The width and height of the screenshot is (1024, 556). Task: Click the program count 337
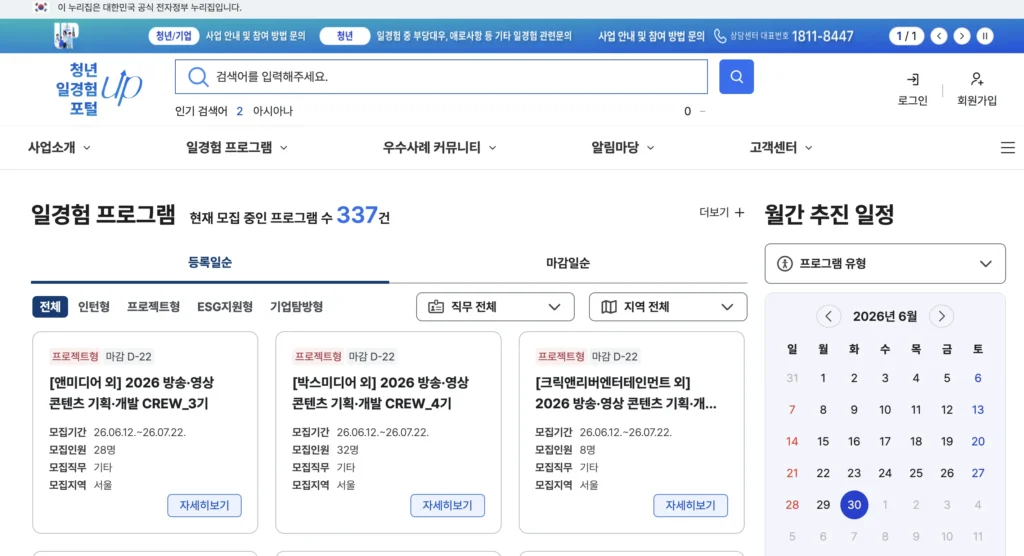tap(357, 215)
